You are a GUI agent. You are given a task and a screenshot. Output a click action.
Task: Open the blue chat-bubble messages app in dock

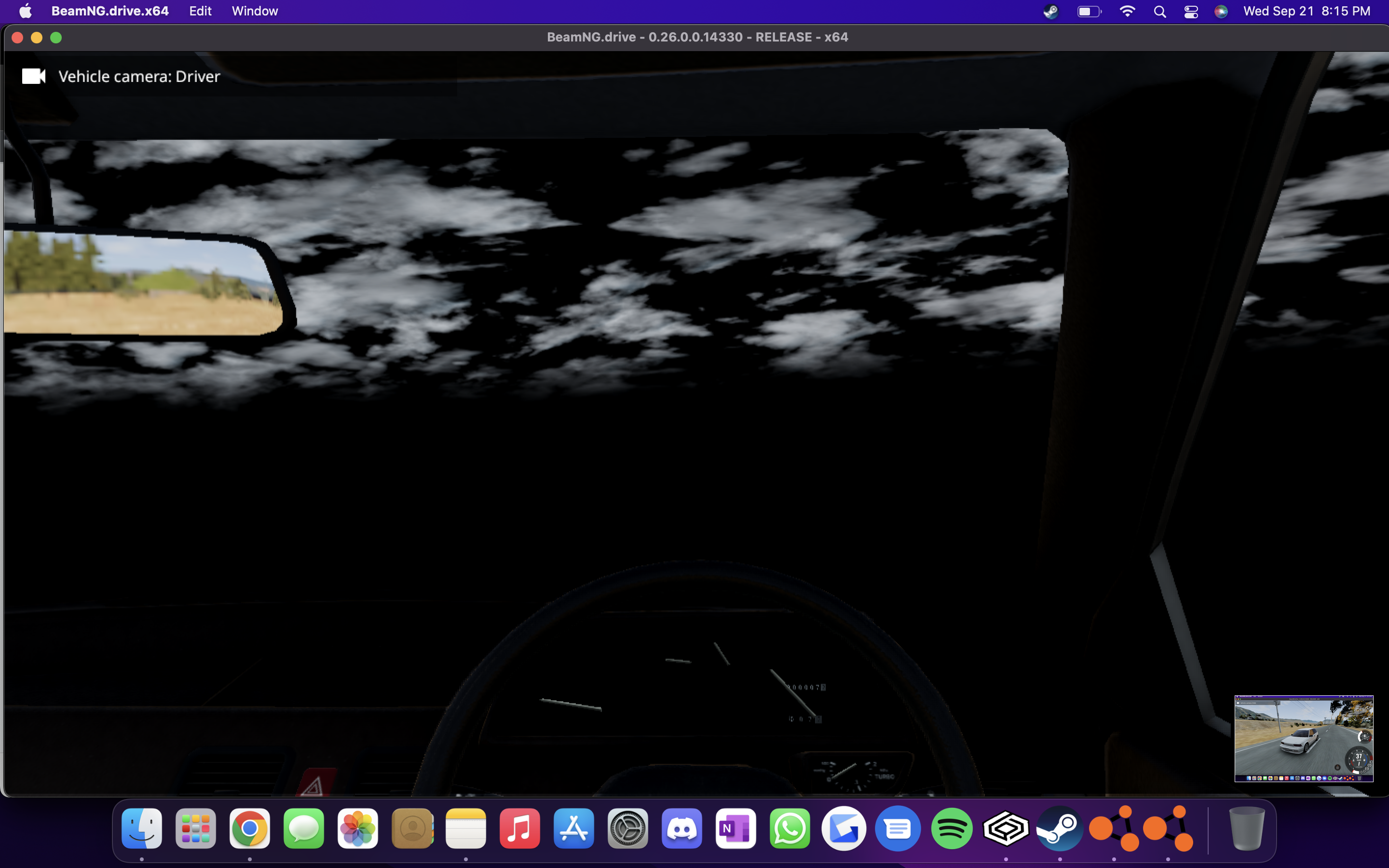(898, 828)
